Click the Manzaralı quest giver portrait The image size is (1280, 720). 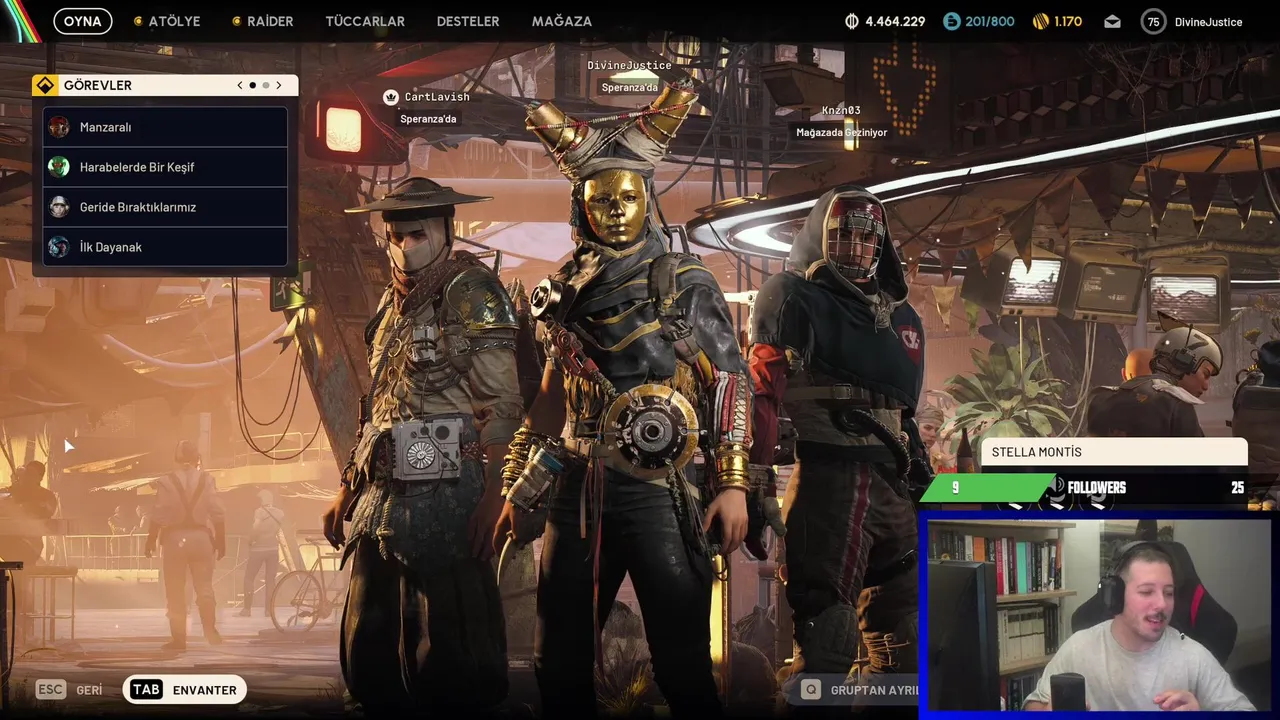click(x=59, y=127)
